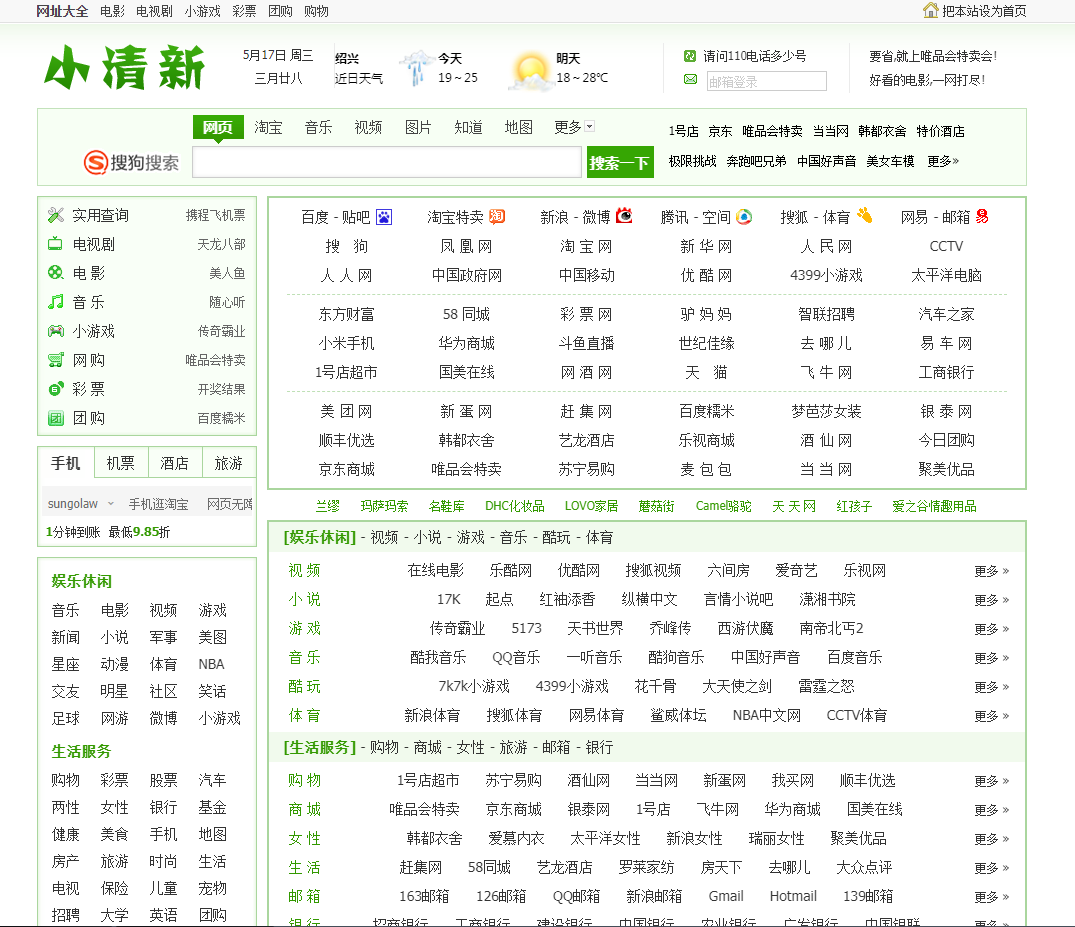
Task: Open the 携程飞机票 sidebar link
Action: 215,215
